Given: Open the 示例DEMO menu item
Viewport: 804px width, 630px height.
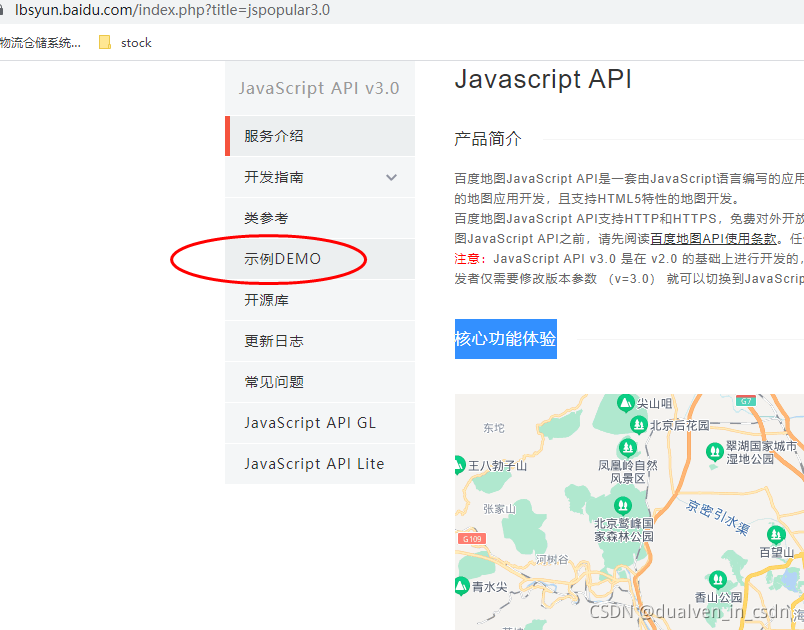Looking at the screenshot, I should (x=320, y=259).
